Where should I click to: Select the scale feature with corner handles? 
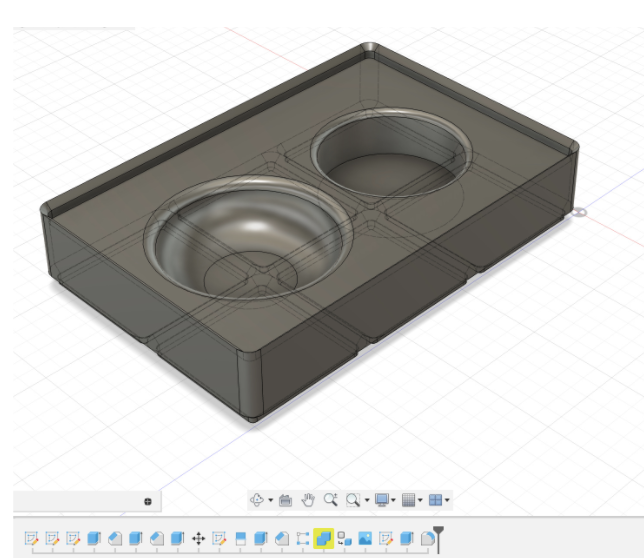303,538
